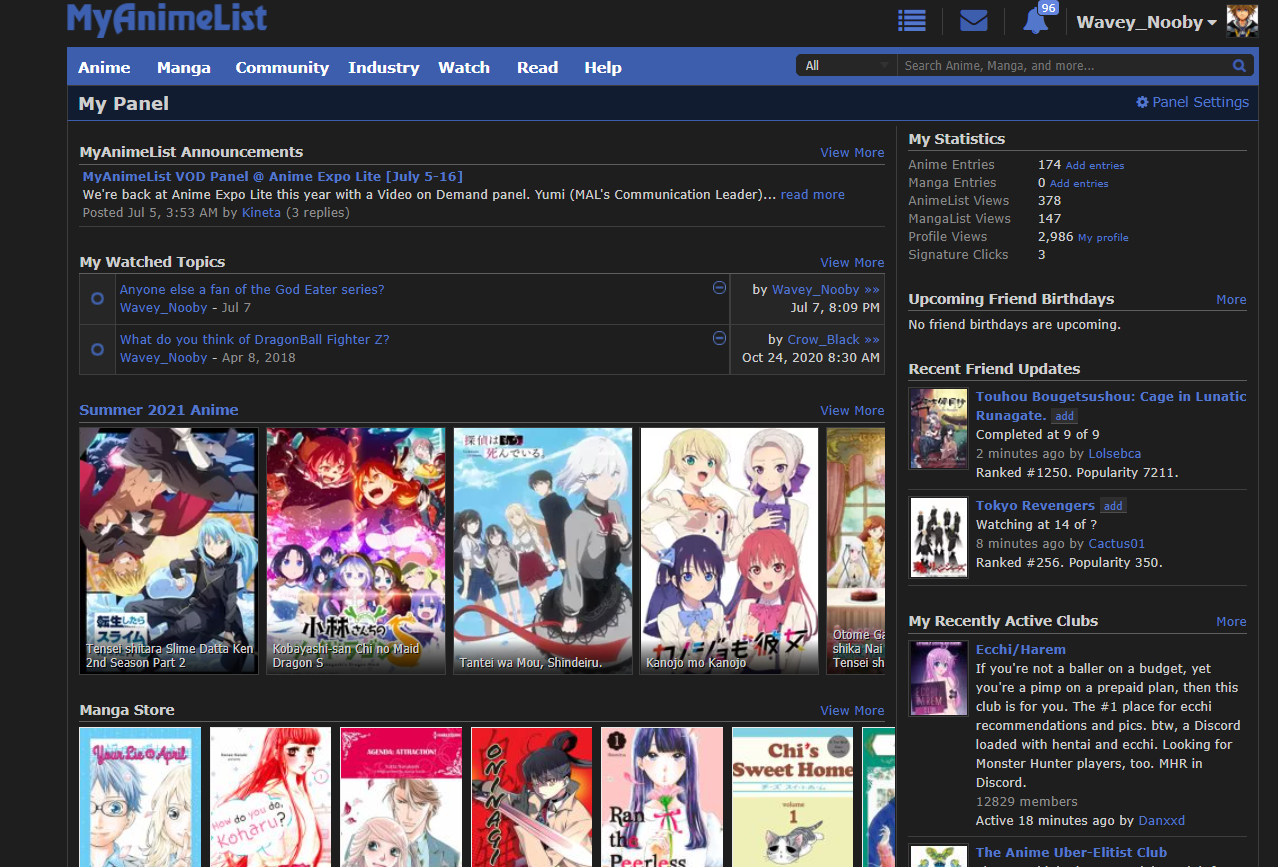Click the search magnifier icon
1278x867 pixels.
point(1240,66)
